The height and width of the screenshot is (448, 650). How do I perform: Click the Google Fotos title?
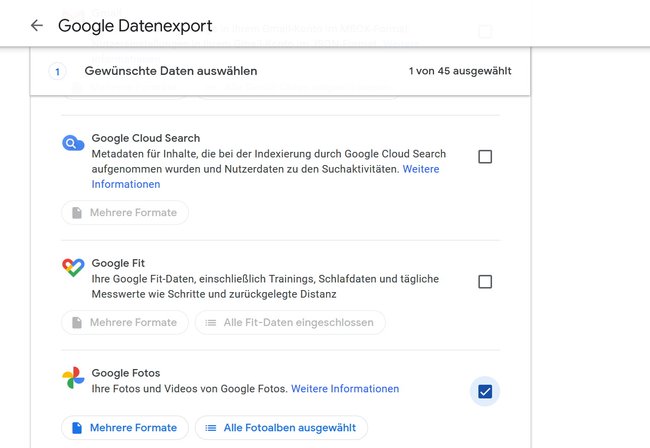pyautogui.click(x=126, y=373)
